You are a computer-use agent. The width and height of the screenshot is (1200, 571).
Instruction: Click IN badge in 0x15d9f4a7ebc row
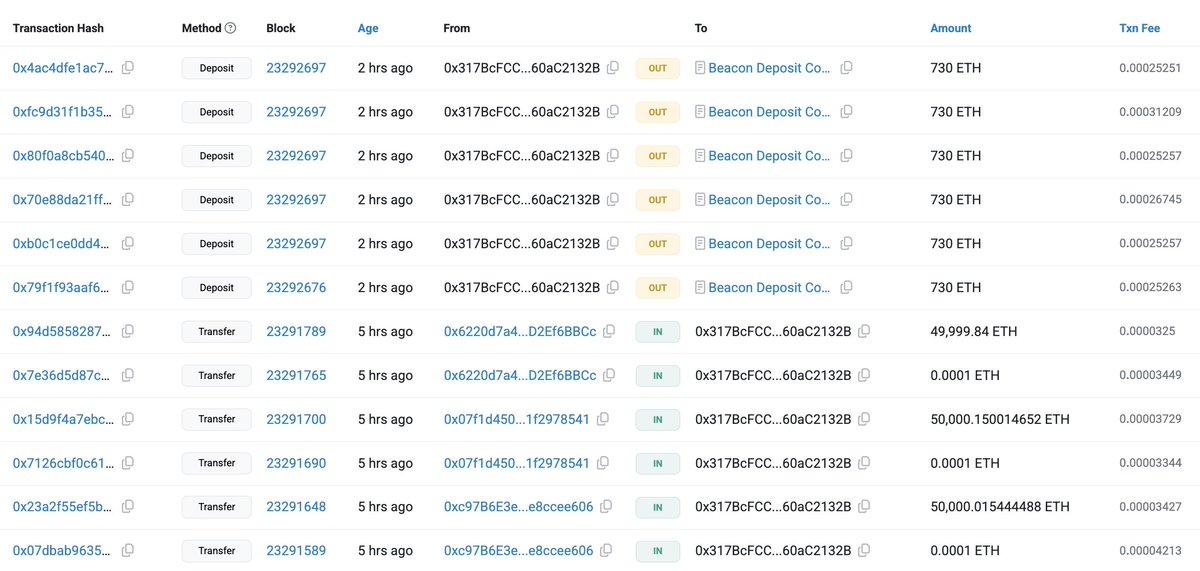click(x=657, y=419)
